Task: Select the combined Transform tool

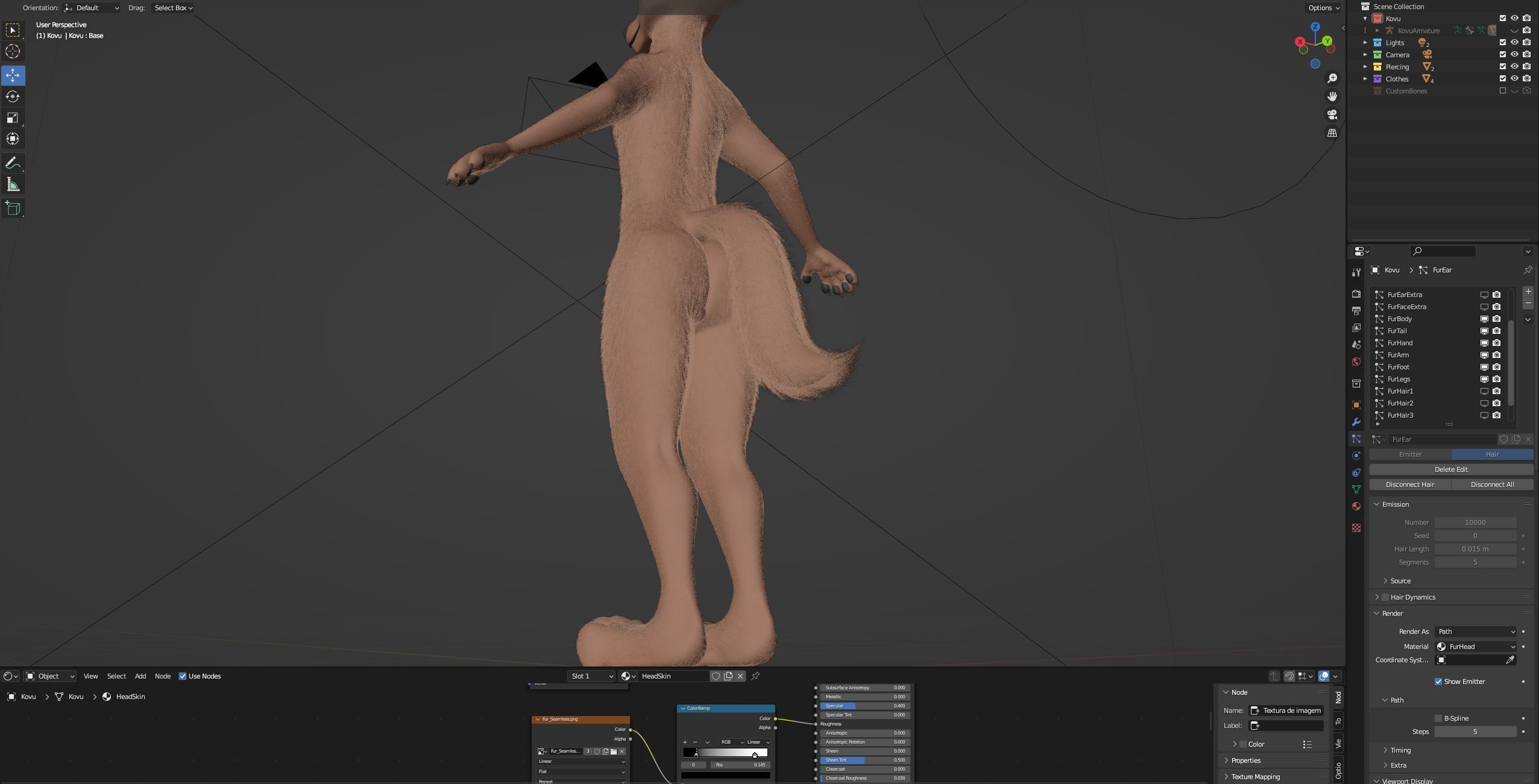Action: (x=13, y=139)
